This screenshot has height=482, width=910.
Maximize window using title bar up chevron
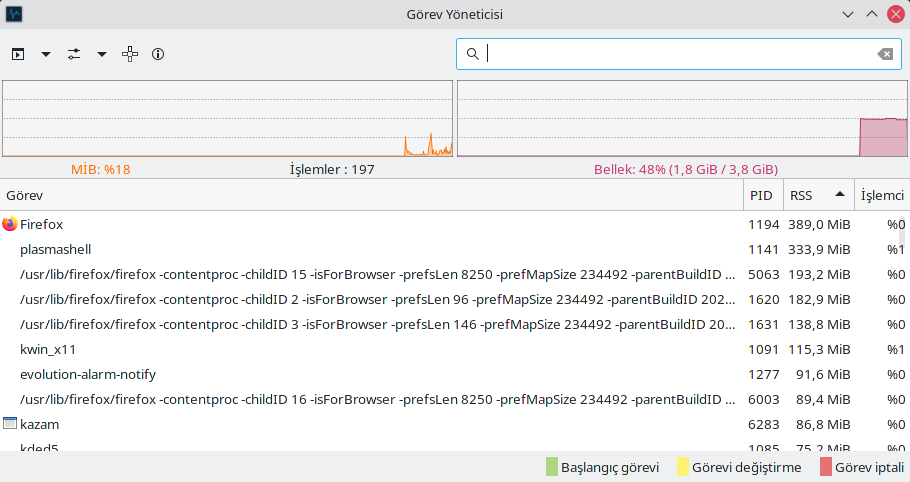click(872, 14)
